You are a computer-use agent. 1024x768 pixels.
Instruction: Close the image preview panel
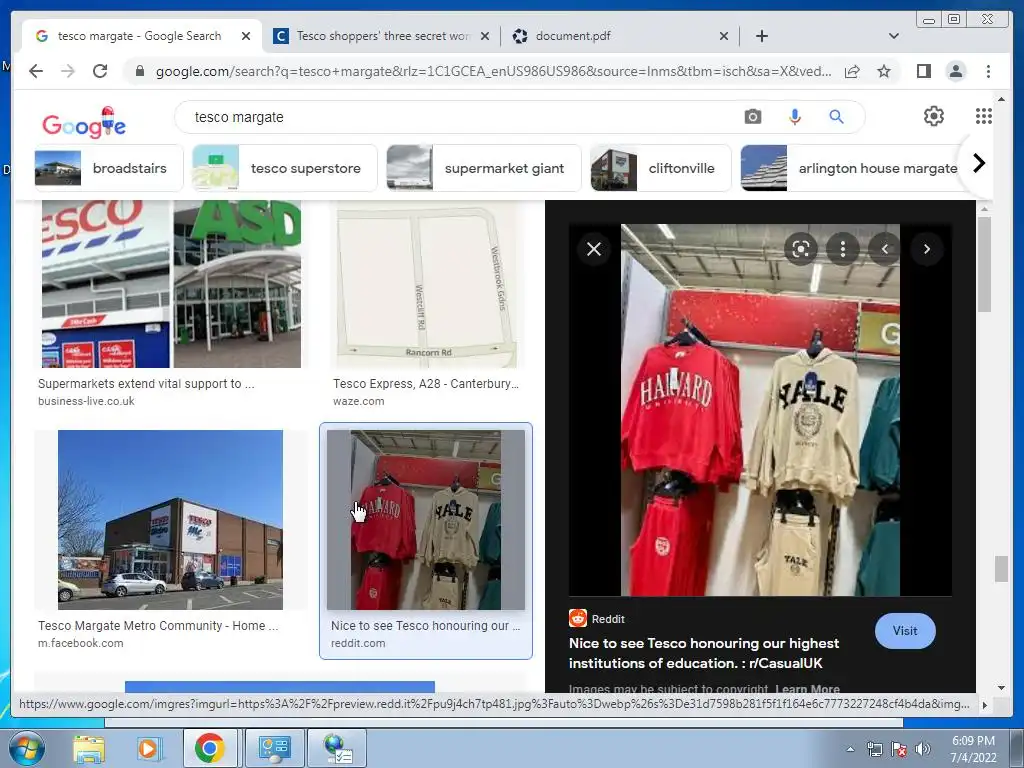594,249
